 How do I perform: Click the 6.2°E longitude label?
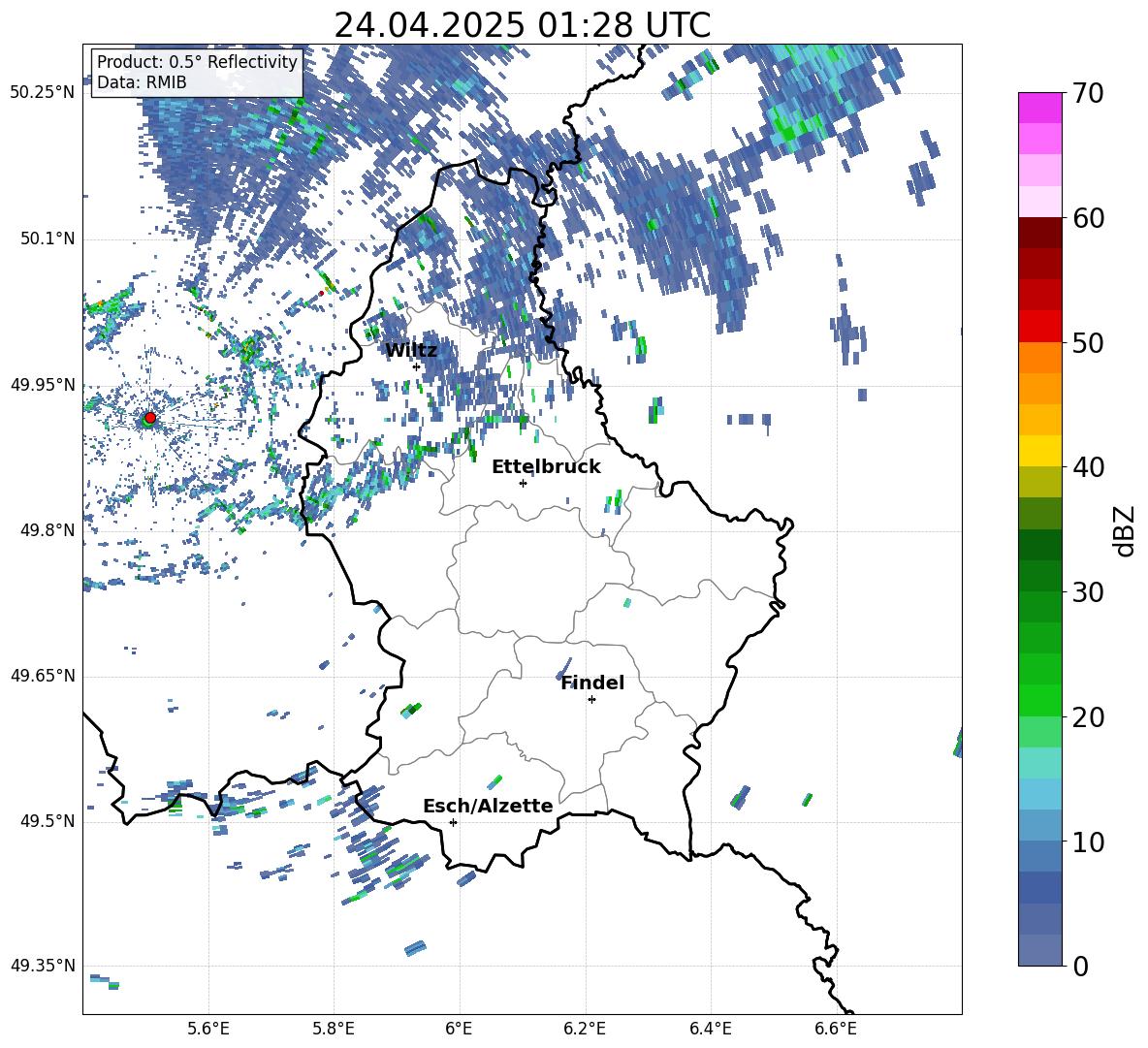click(585, 1029)
